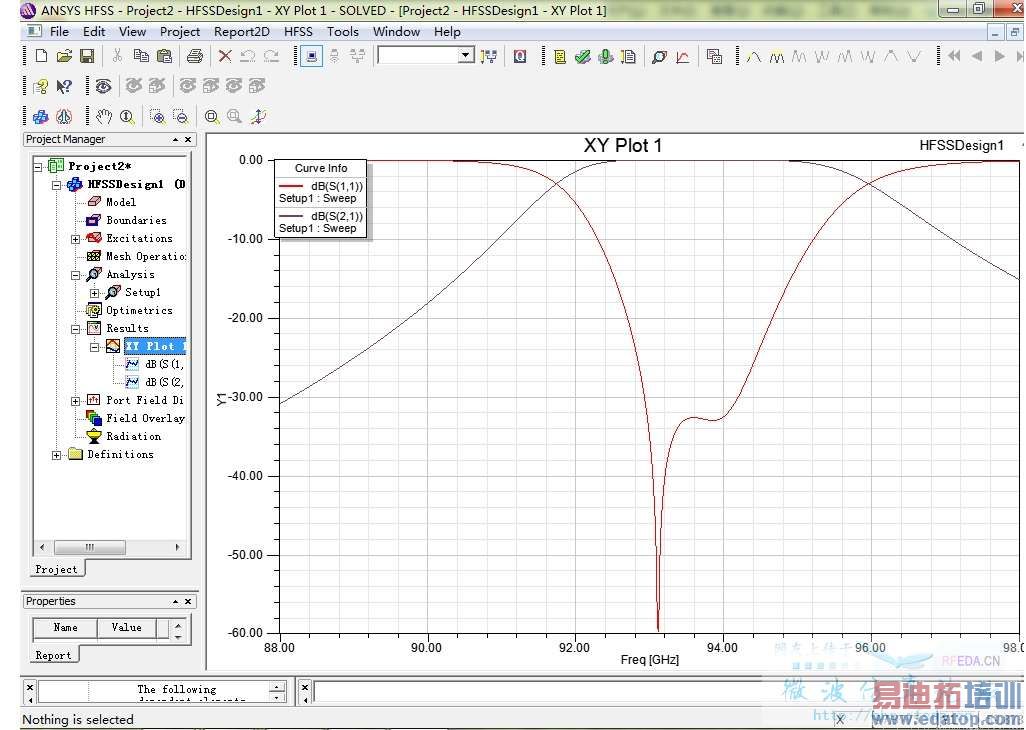Click the red X Delete icon
The height and width of the screenshot is (730, 1026).
pos(225,56)
